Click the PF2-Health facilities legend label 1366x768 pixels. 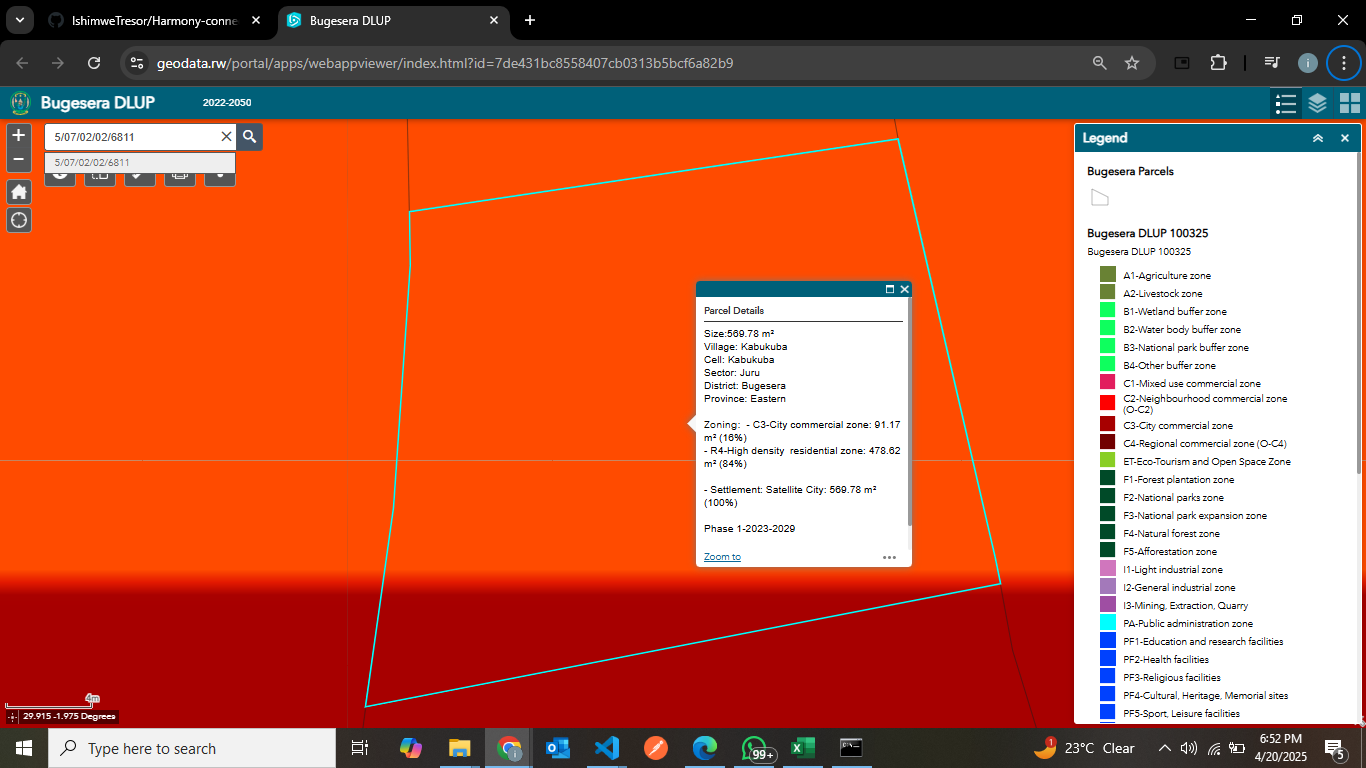click(x=1165, y=659)
